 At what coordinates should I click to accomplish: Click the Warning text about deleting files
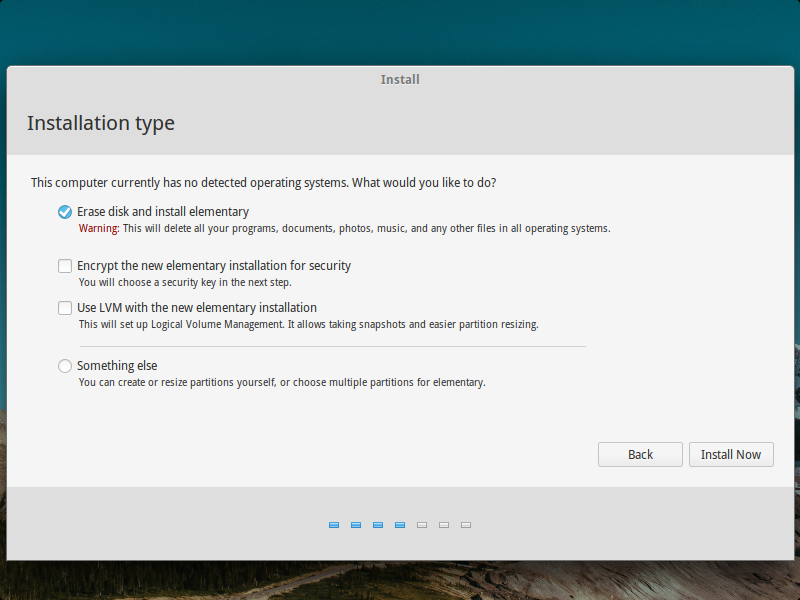(344, 228)
